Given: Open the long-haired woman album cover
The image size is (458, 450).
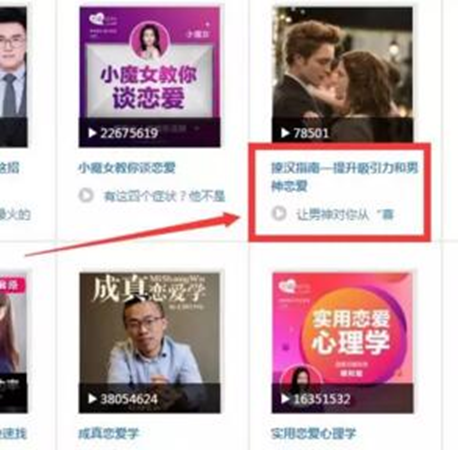Looking at the screenshot, I should (13, 343).
